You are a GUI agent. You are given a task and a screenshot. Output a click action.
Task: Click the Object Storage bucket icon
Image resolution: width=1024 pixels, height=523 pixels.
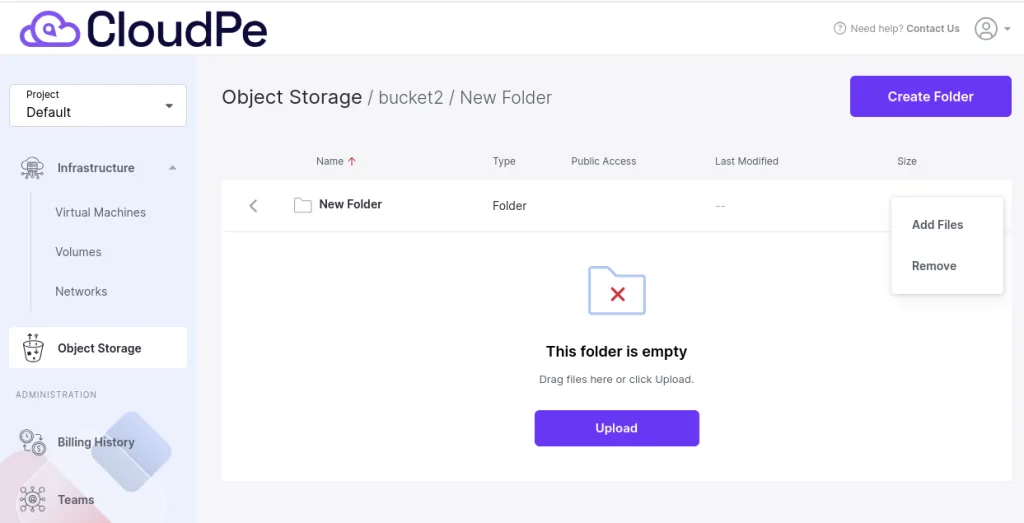[x=33, y=347]
